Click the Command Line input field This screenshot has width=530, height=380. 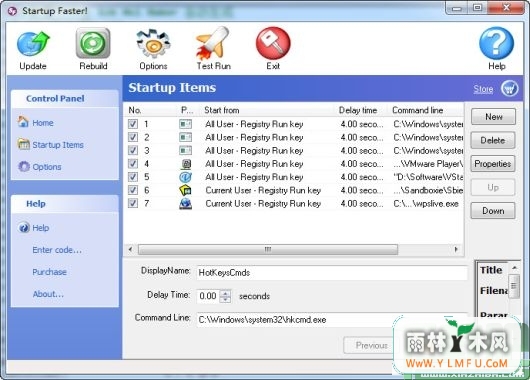332,320
